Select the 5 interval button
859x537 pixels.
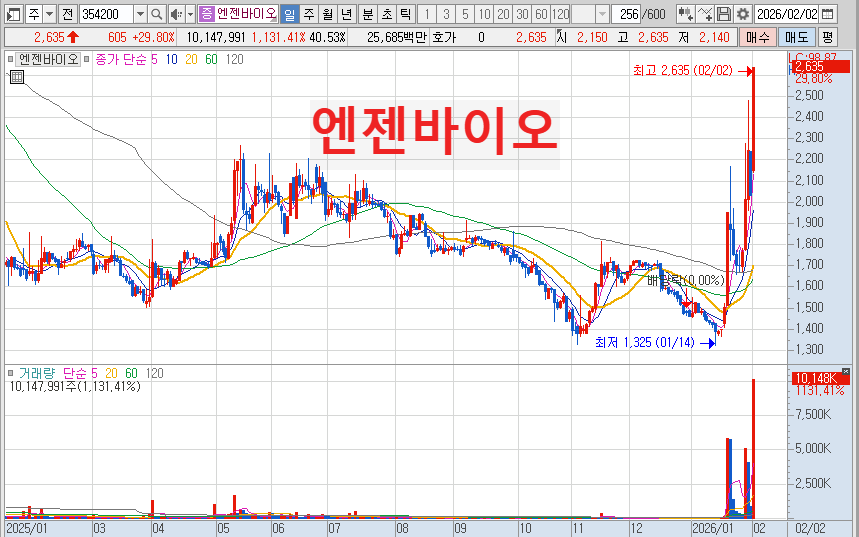tap(465, 14)
